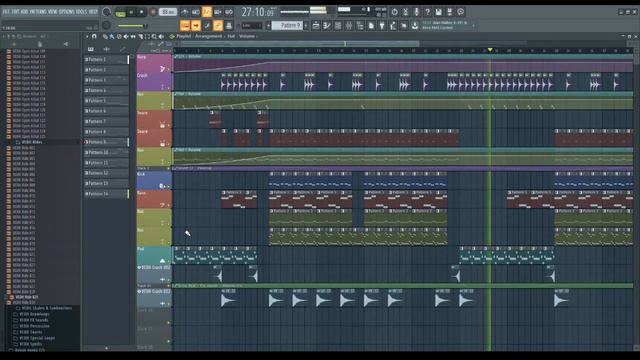This screenshot has height=360, width=640.
Task: Open the EDIT menu
Action: coord(16,12)
